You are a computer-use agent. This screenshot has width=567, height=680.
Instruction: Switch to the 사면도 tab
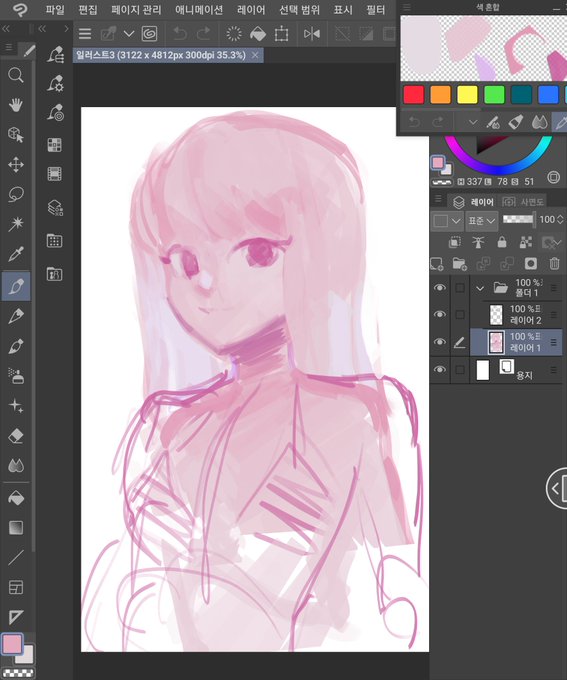(523, 202)
